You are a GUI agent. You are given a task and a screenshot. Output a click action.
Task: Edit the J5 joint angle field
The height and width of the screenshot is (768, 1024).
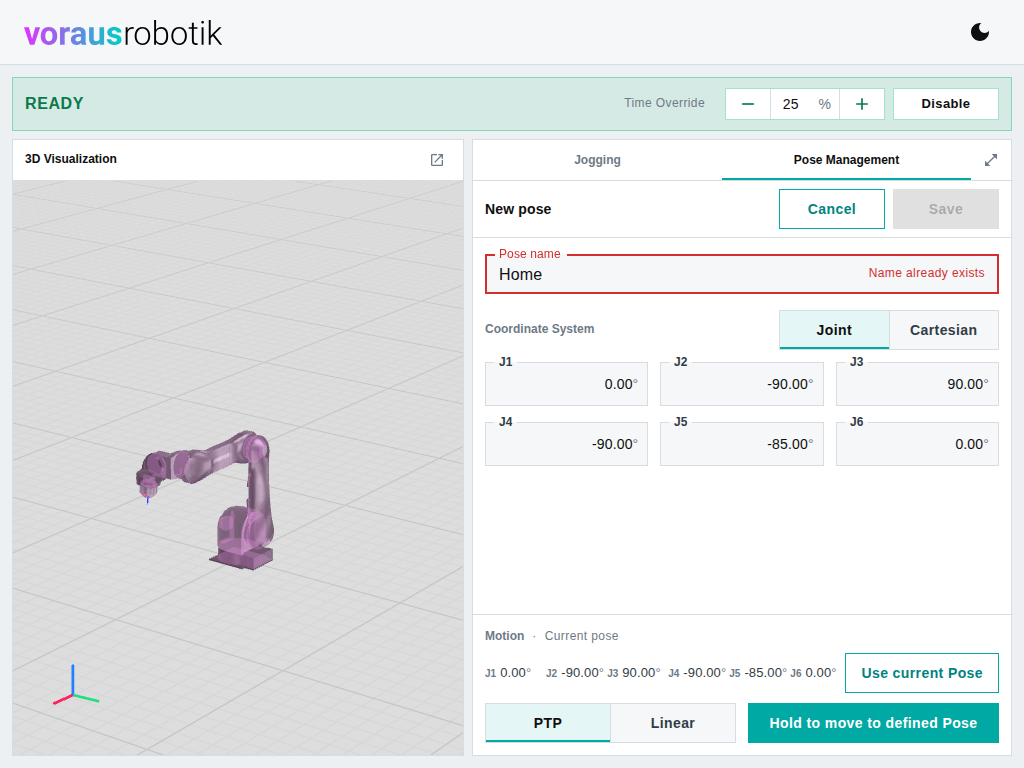[741, 444]
